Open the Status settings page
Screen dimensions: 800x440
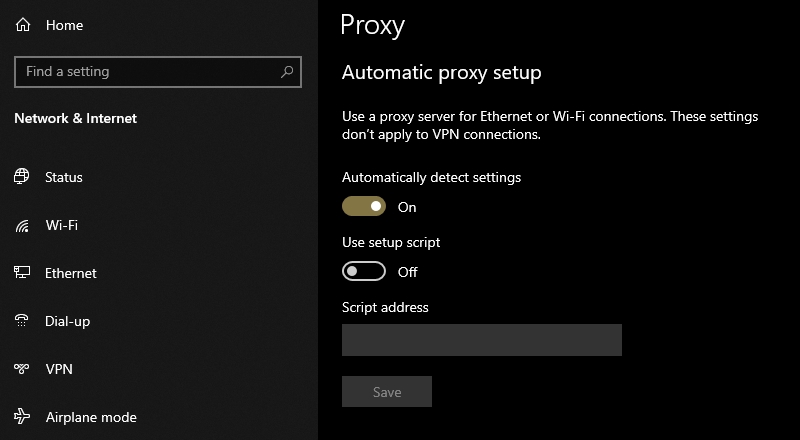coord(64,177)
